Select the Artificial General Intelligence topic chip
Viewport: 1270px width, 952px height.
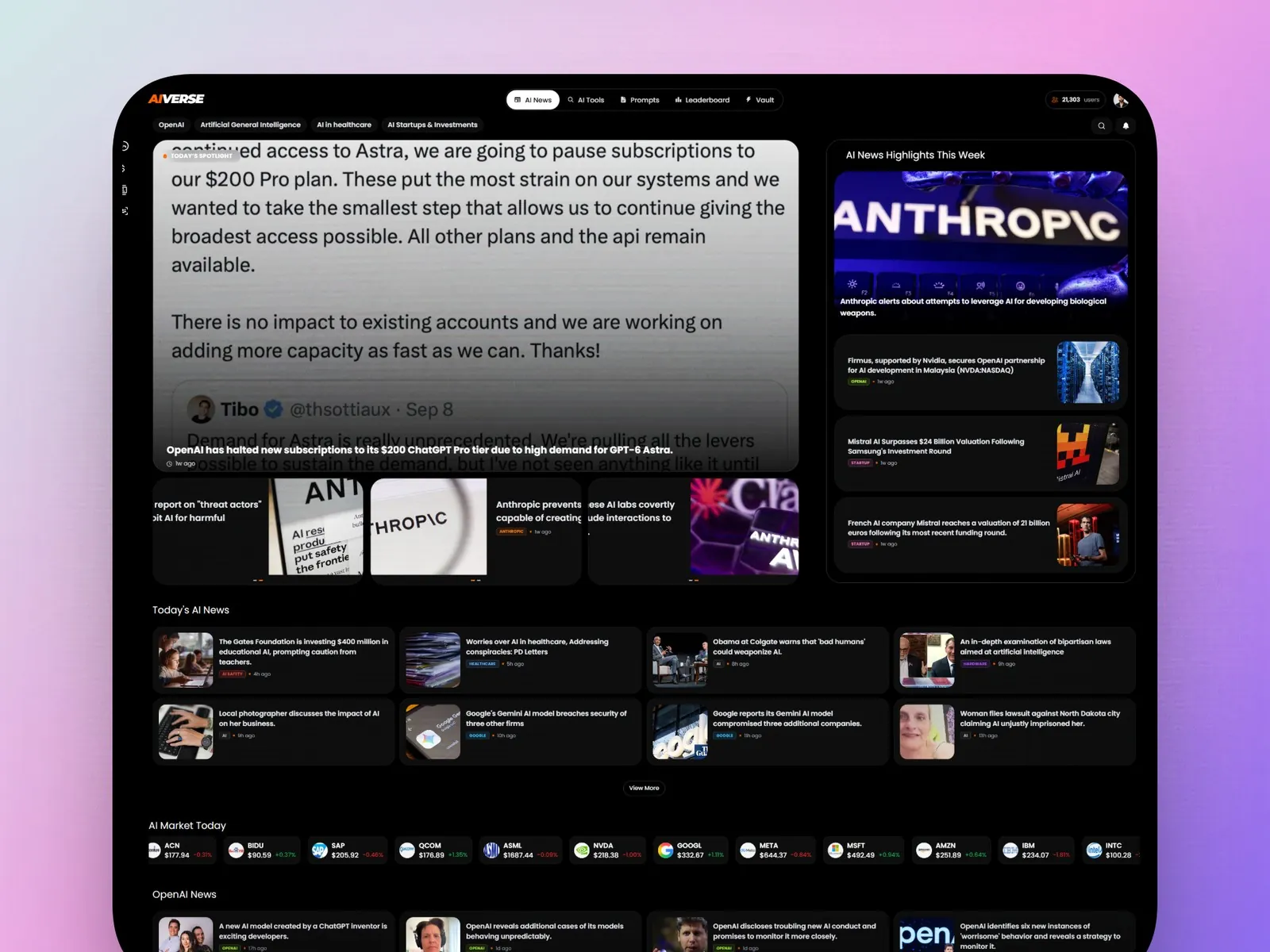pos(250,125)
